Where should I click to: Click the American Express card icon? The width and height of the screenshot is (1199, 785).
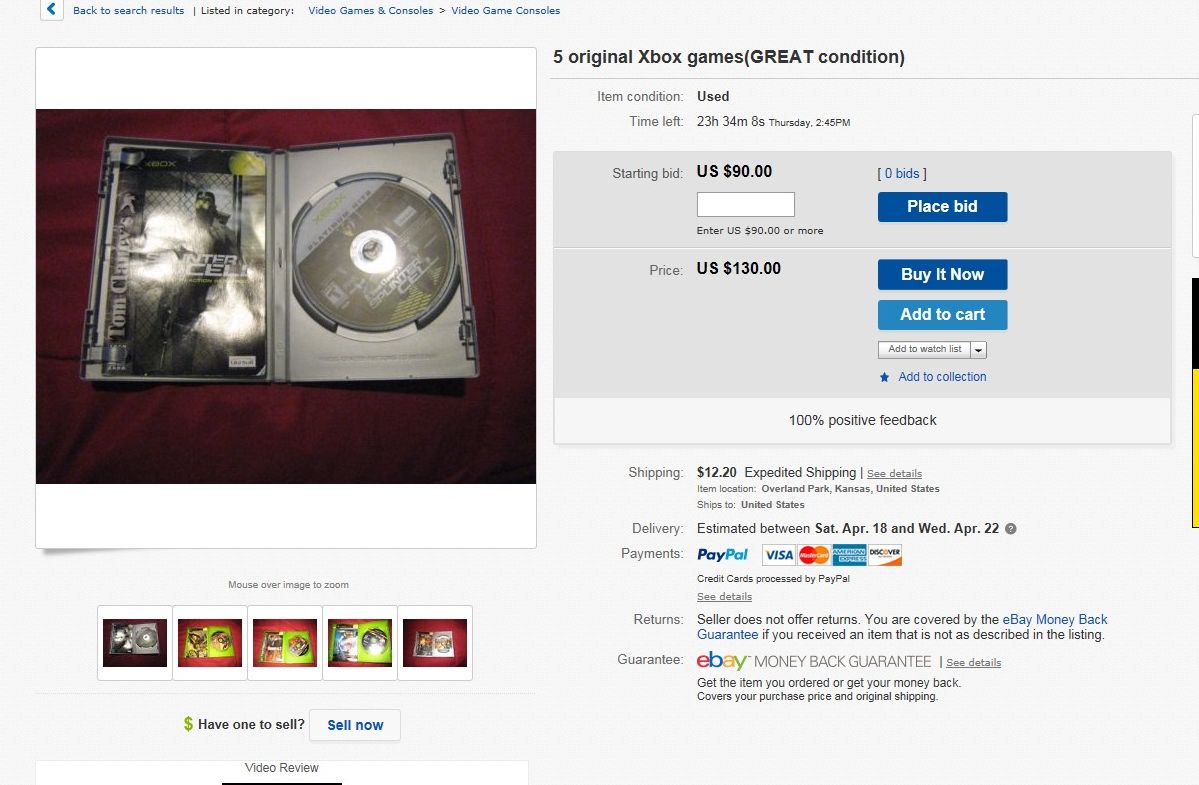849,555
